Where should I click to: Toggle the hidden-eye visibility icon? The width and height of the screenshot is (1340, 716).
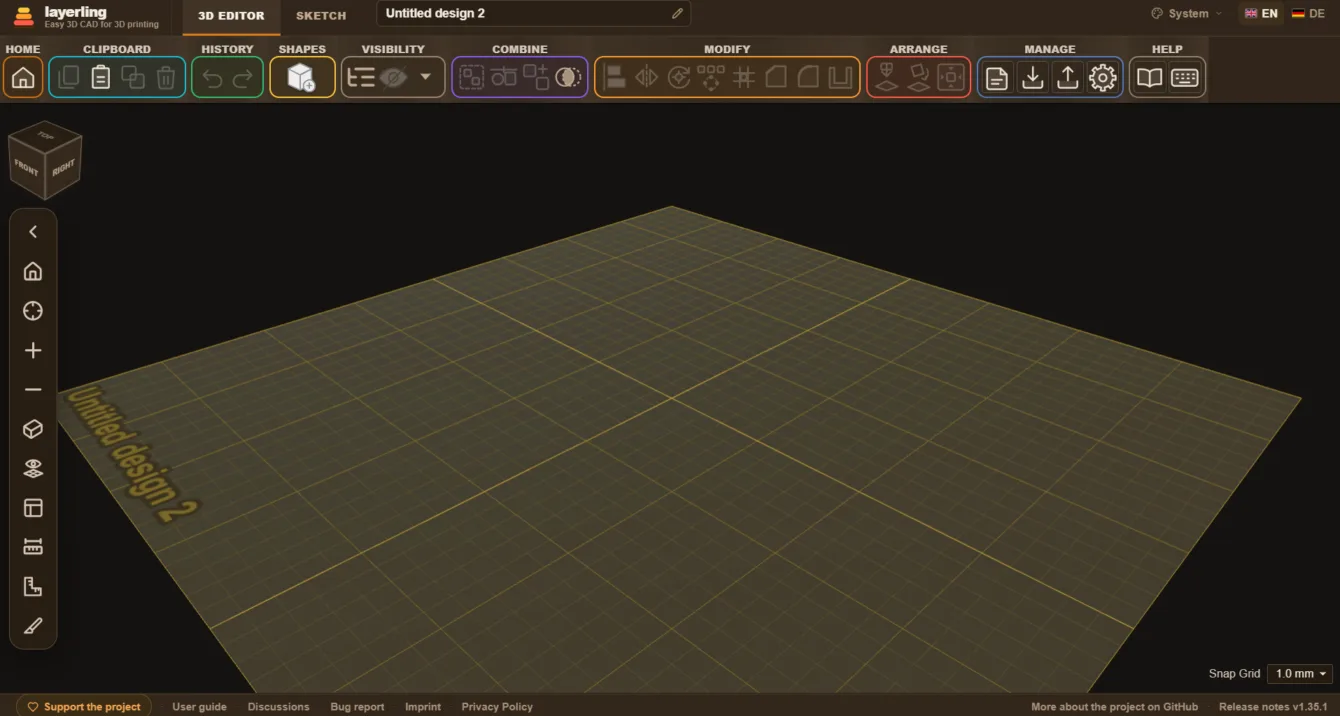(394, 77)
